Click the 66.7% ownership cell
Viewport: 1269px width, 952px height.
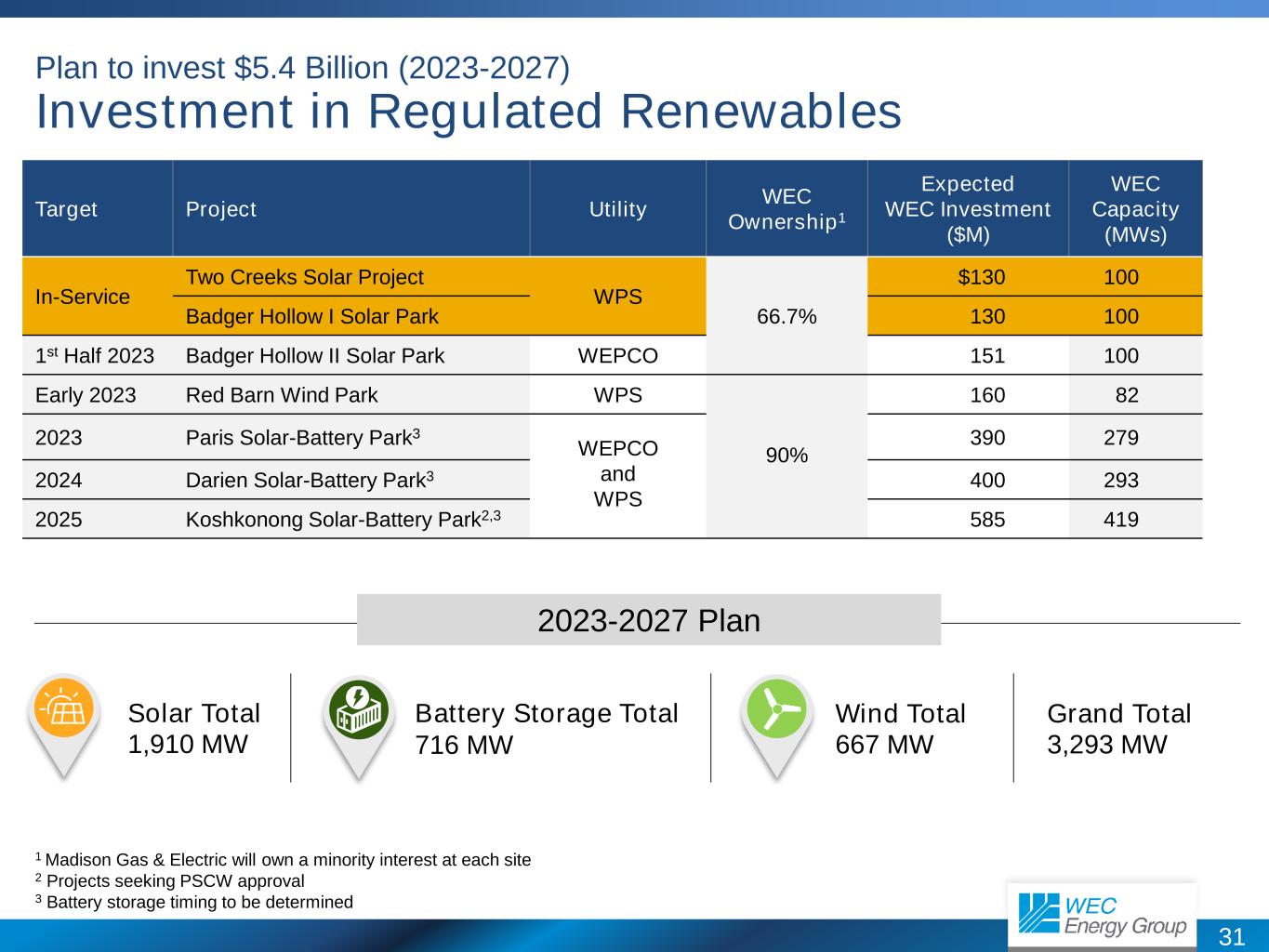(787, 316)
